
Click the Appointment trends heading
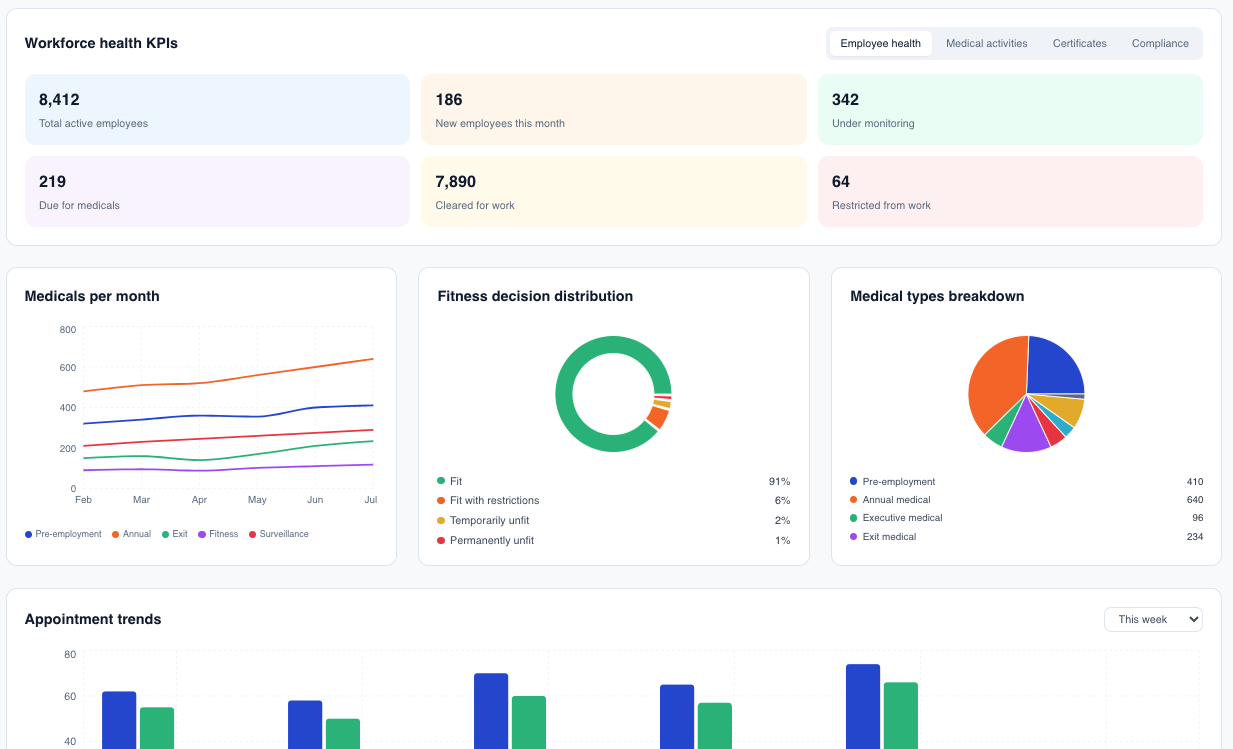(93, 619)
